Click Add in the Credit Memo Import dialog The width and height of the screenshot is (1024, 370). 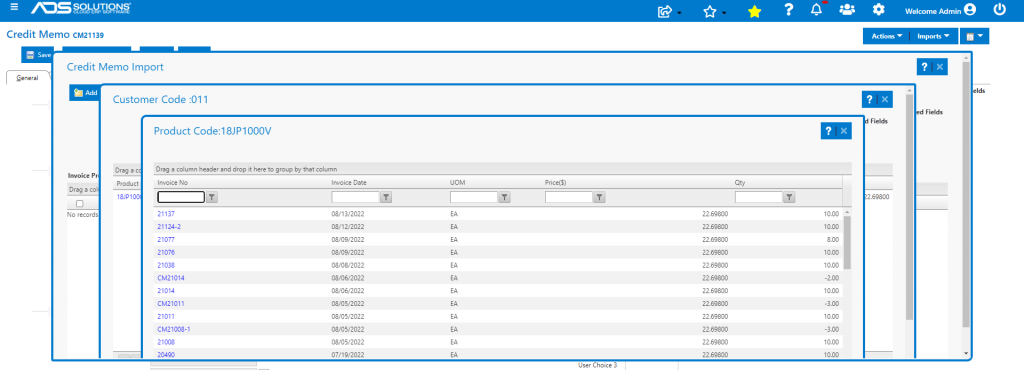click(x=85, y=93)
